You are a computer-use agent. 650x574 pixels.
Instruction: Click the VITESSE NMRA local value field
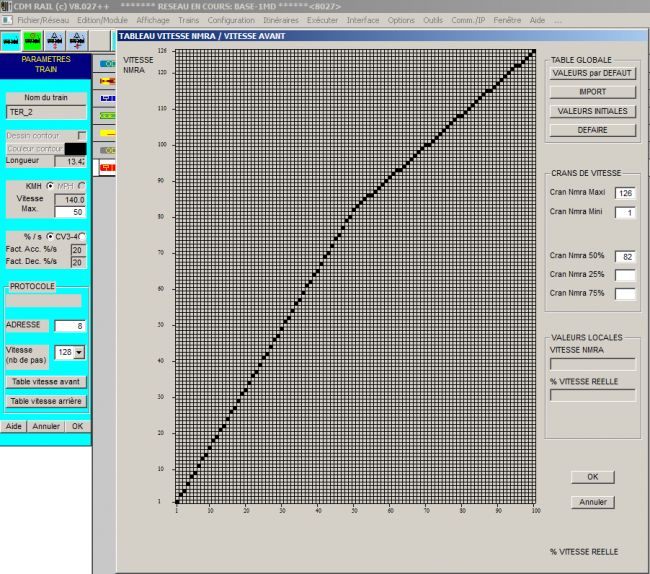coord(592,364)
